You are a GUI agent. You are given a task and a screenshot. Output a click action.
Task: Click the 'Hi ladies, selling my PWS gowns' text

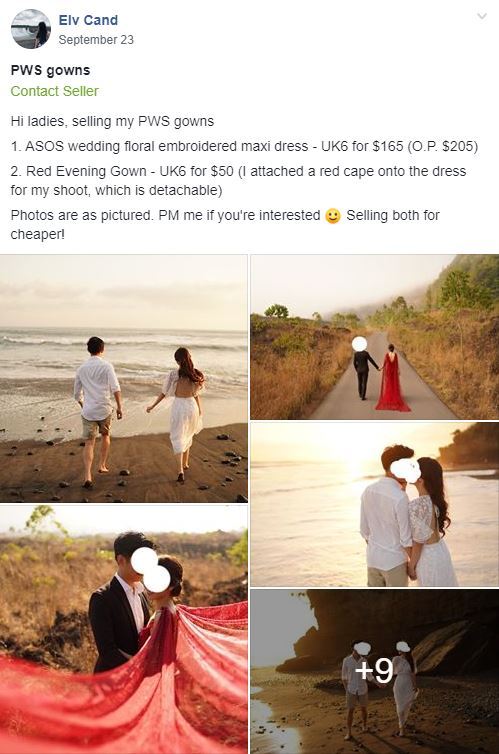[112, 121]
